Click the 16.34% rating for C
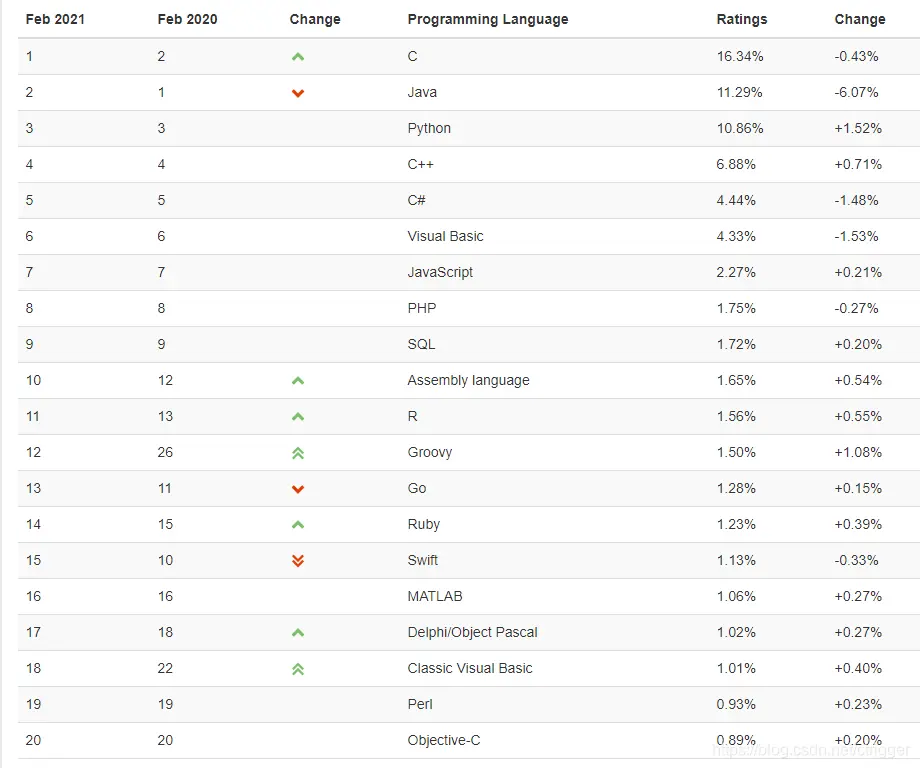Image resolution: width=920 pixels, height=768 pixels. click(739, 56)
